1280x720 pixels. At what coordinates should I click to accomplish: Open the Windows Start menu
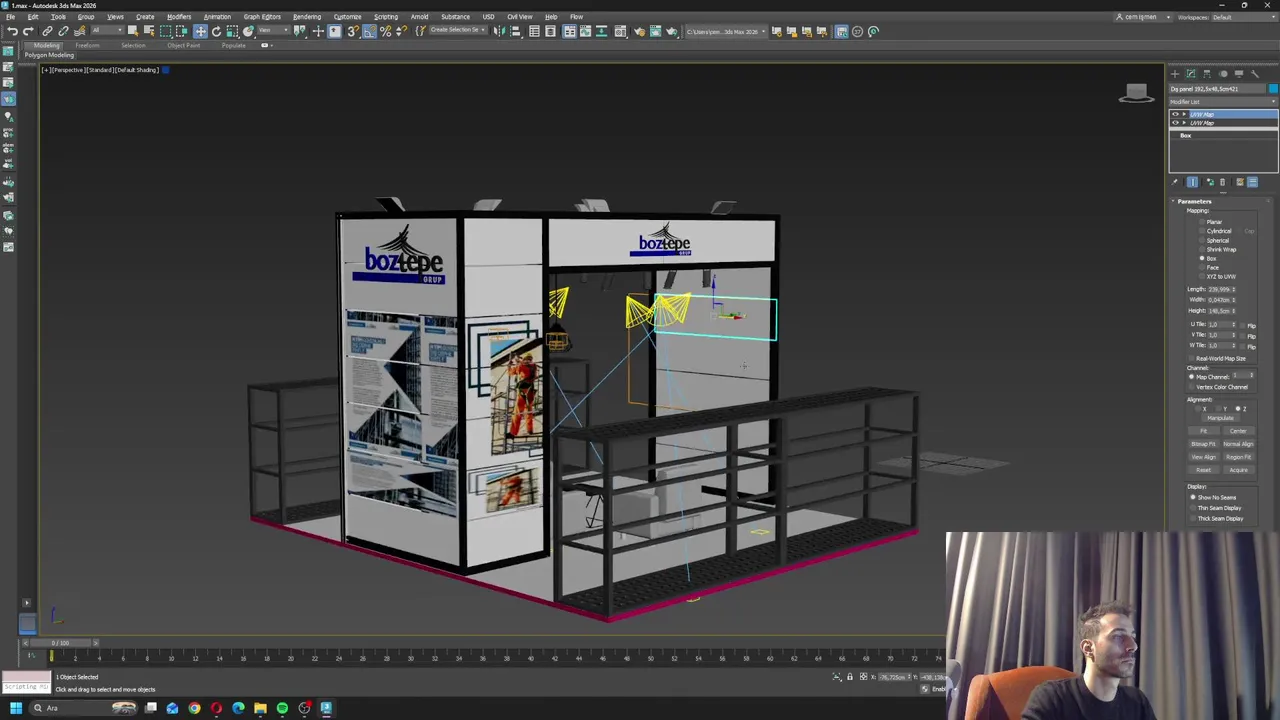pos(15,708)
